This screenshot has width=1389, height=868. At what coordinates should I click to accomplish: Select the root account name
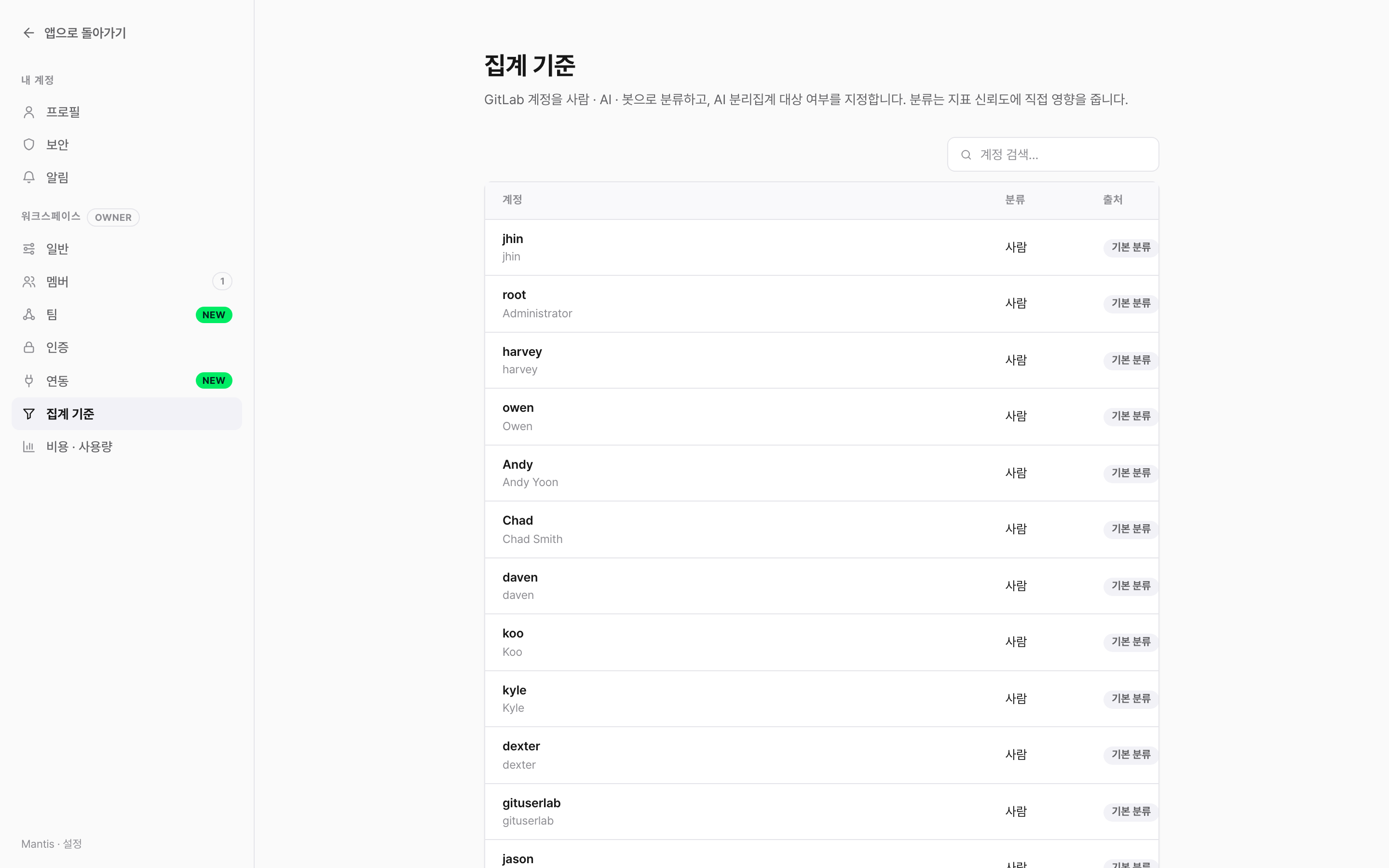(x=514, y=295)
